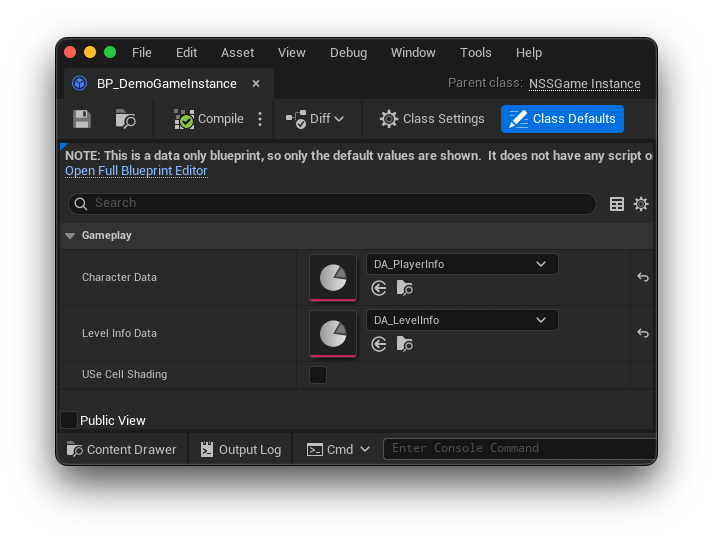Collapse the Gameplay category section
Viewport: 713px width, 539px height.
pyautogui.click(x=70, y=236)
